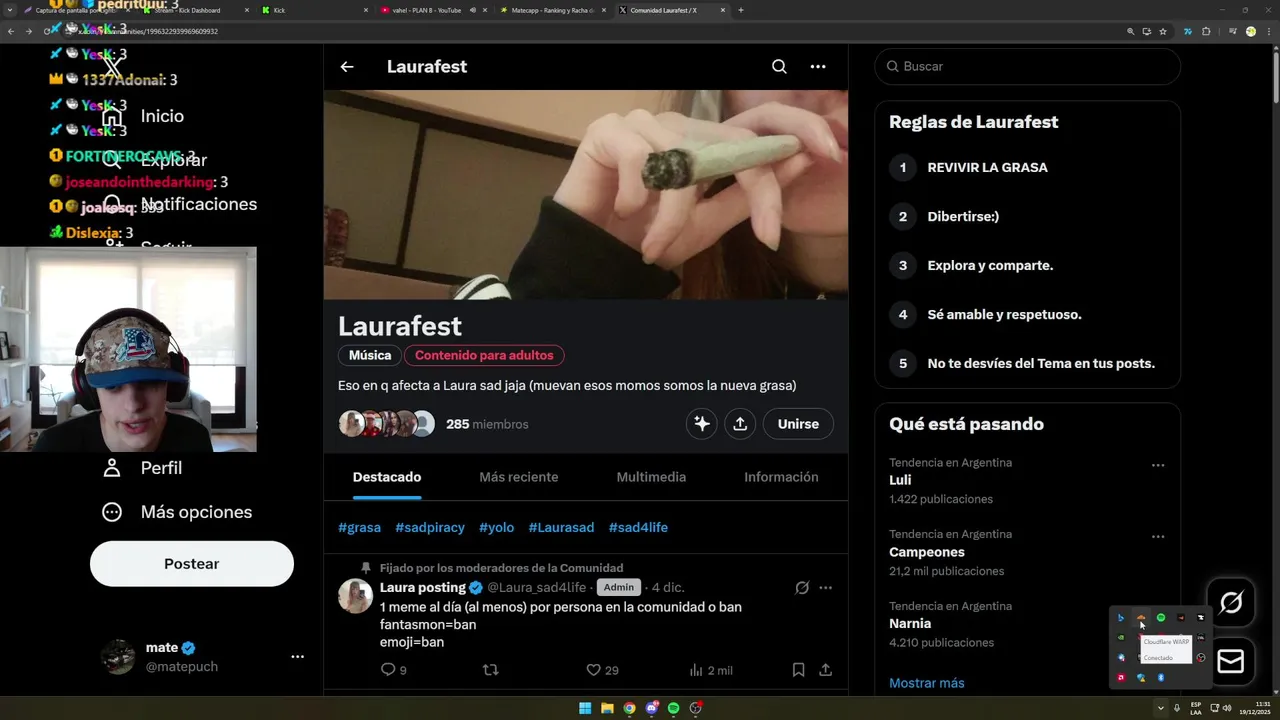Like the pinned post with 29 likes

(593, 670)
